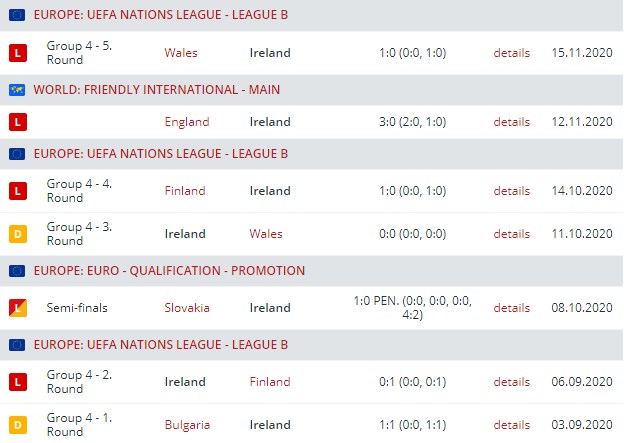Open the World Friendly International - Main header
Screen dimensions: 624x443
[x=156, y=90]
